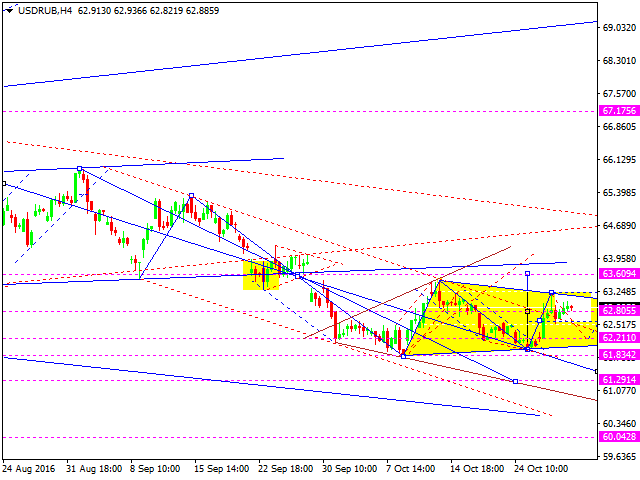Click the 60.3460 price scale value
The image size is (640, 480).
tap(619, 424)
